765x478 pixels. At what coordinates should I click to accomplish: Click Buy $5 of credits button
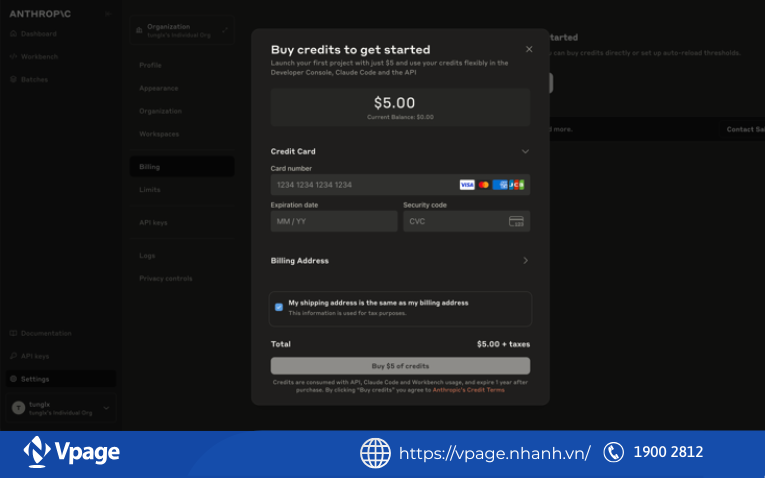[x=400, y=366]
